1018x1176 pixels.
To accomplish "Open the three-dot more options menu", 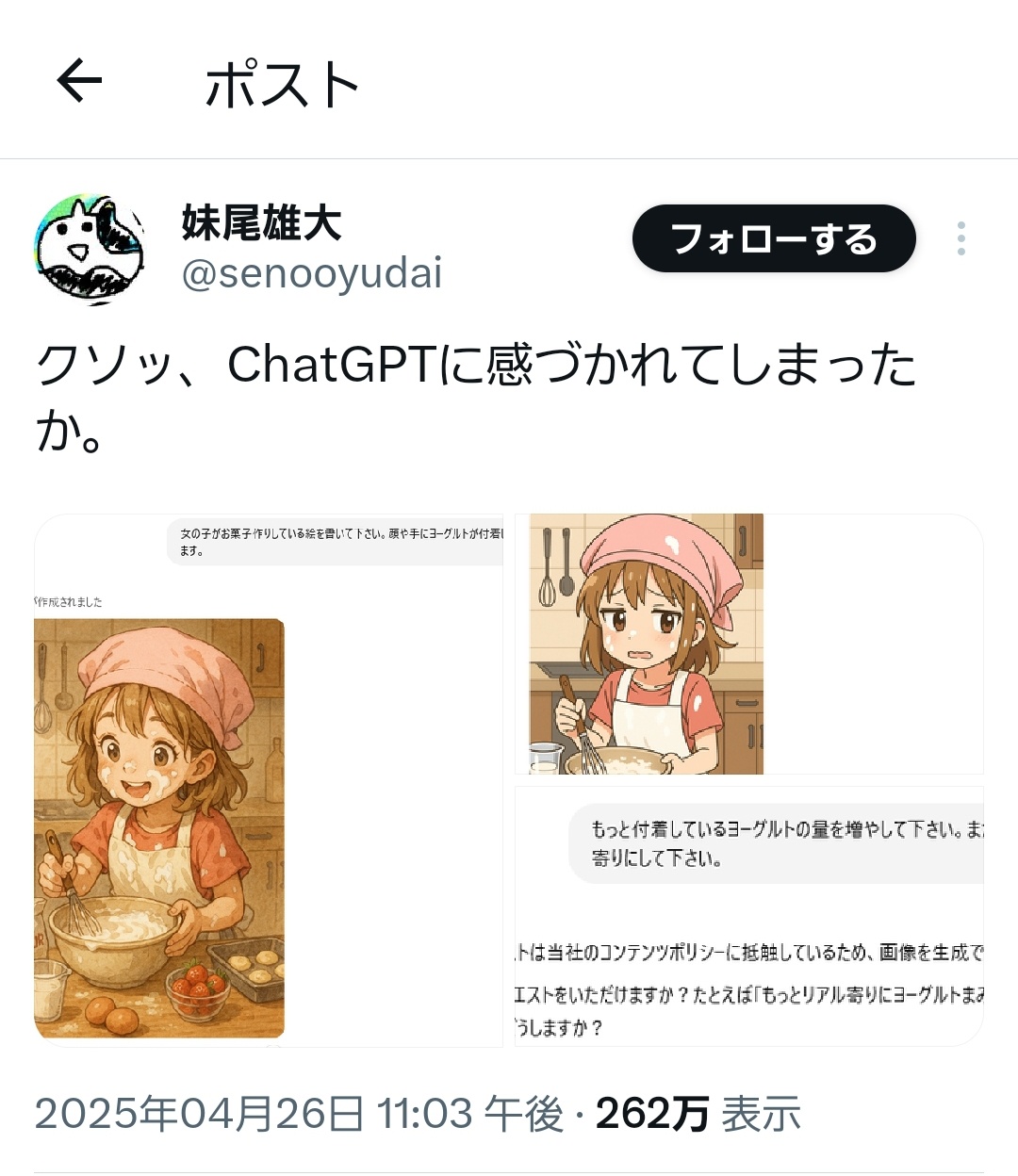I will (x=961, y=238).
